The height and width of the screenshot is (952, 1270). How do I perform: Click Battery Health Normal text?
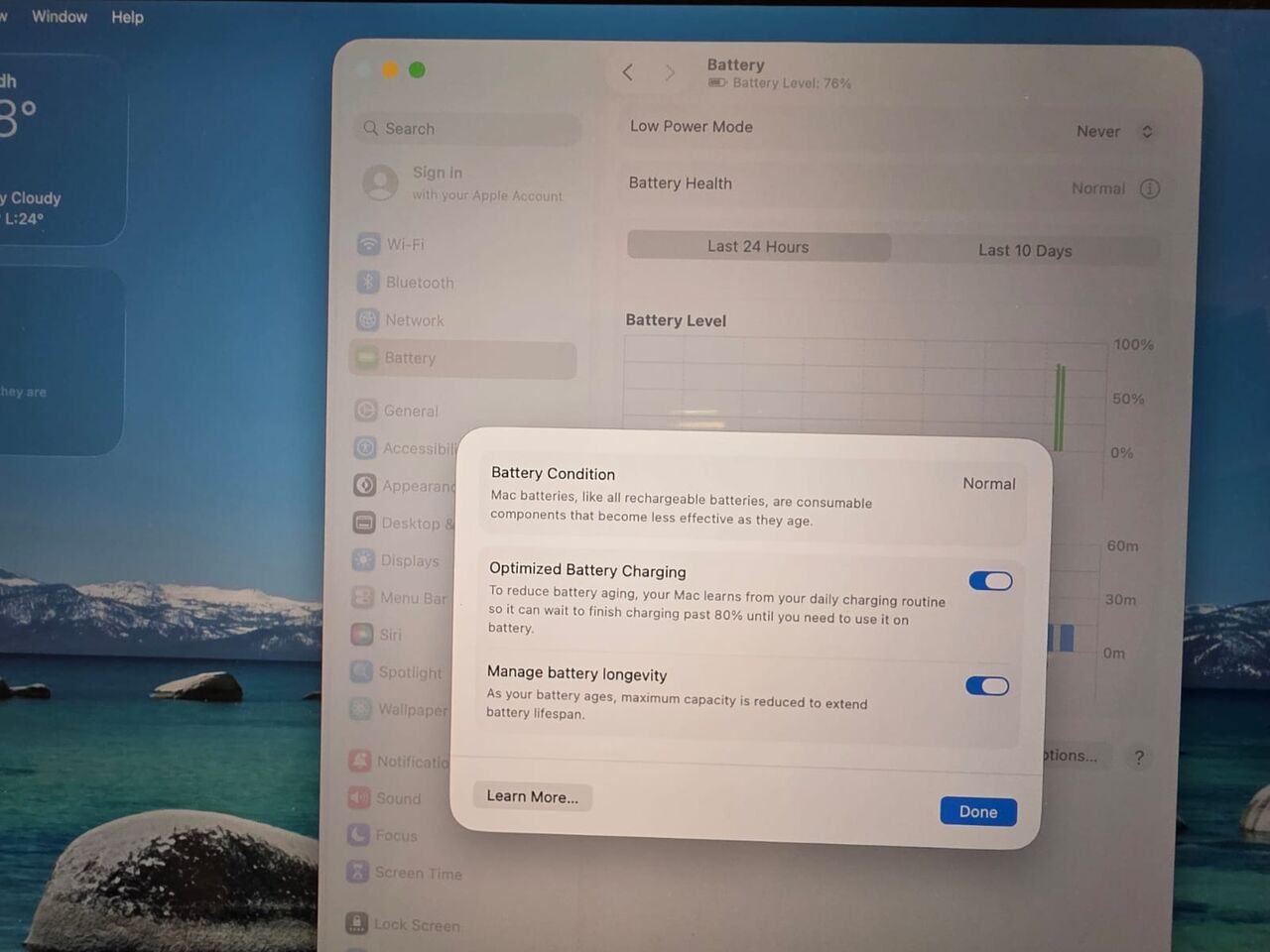(1098, 188)
